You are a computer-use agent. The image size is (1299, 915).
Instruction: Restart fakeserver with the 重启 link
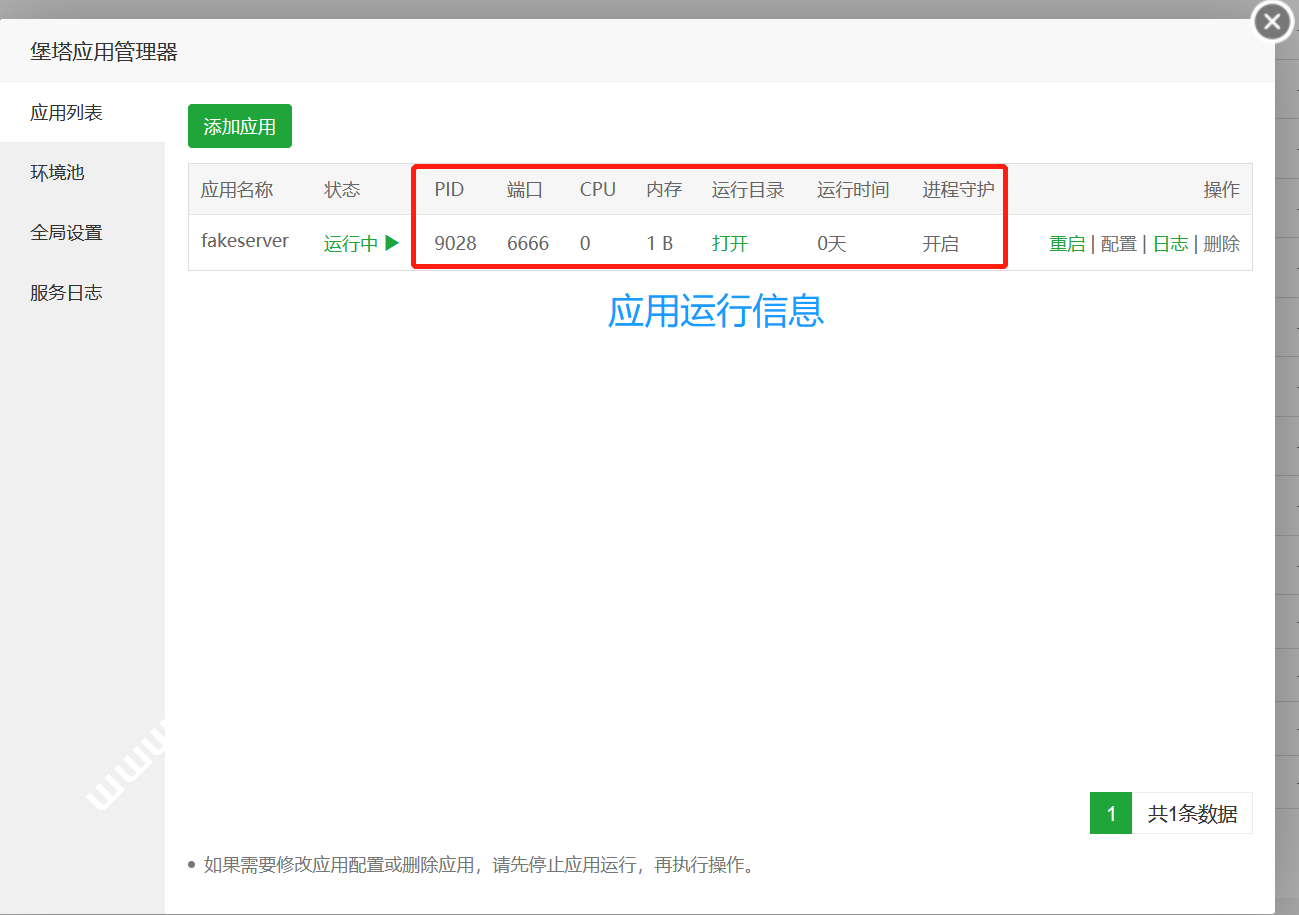(x=1066, y=243)
